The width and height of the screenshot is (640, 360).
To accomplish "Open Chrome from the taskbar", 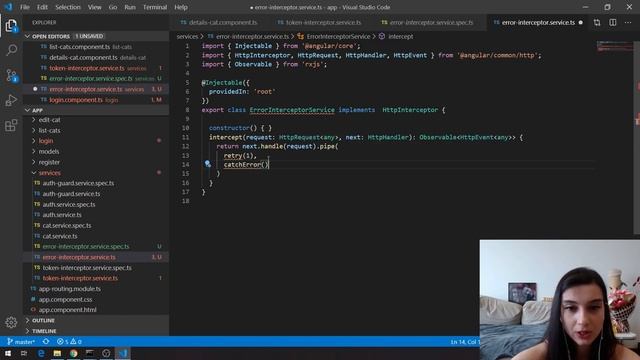I will pyautogui.click(x=73, y=353).
